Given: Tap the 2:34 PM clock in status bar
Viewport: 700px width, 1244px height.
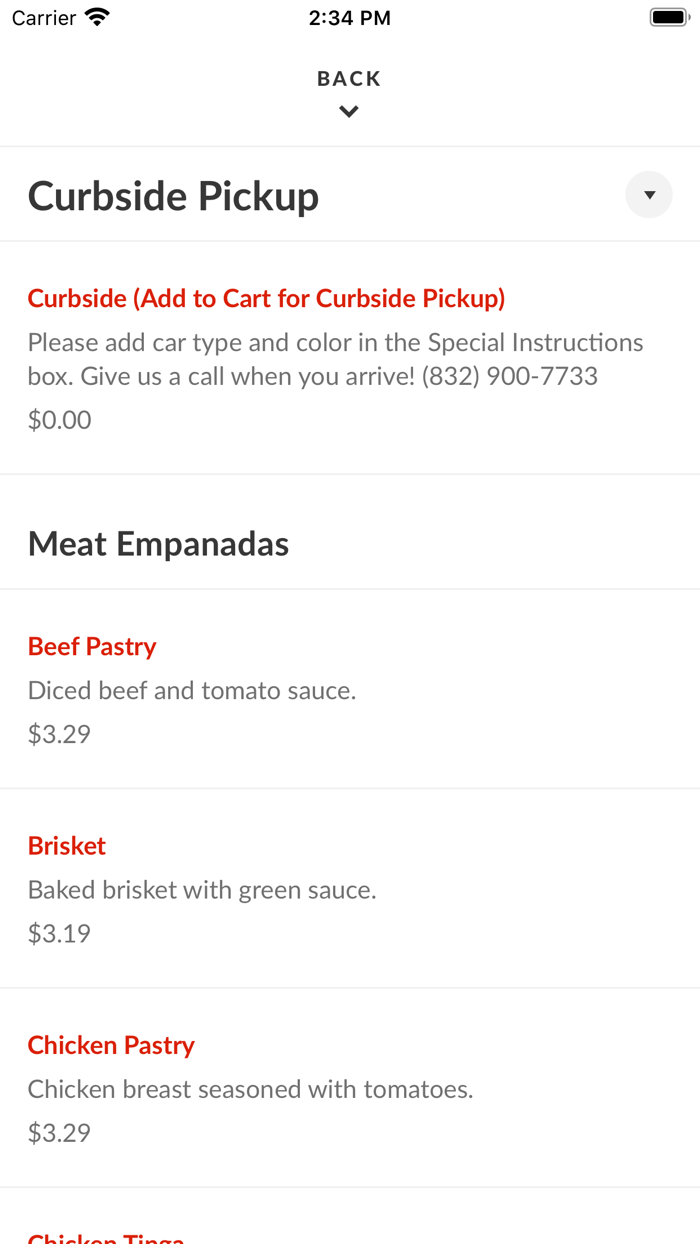Looking at the screenshot, I should point(350,16).
